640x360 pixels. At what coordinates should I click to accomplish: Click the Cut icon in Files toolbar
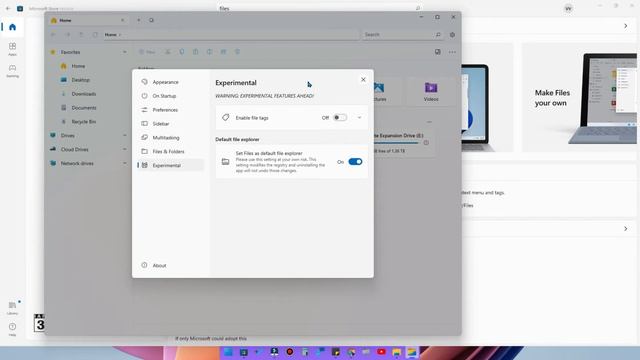pyautogui.click(x=168, y=52)
